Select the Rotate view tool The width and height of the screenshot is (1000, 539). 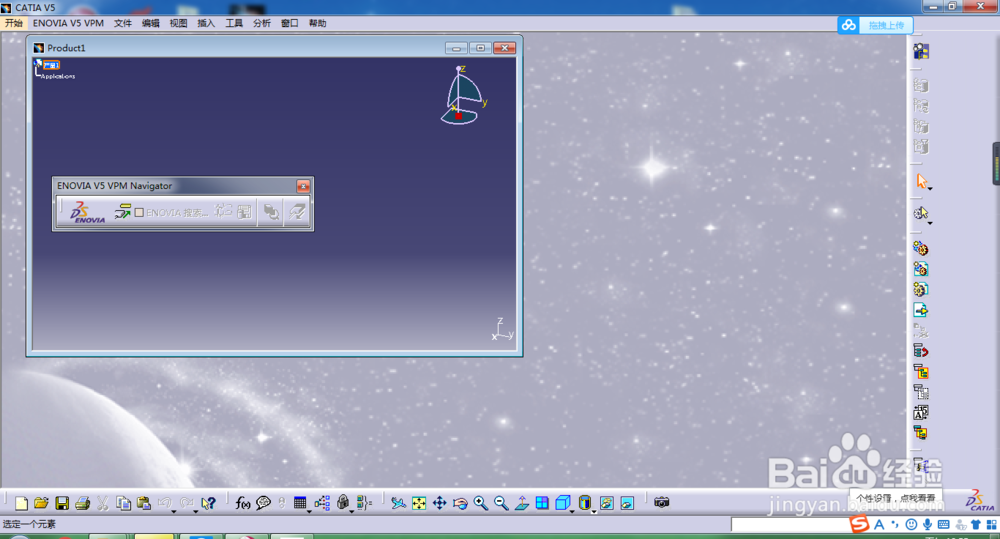[x=460, y=503]
